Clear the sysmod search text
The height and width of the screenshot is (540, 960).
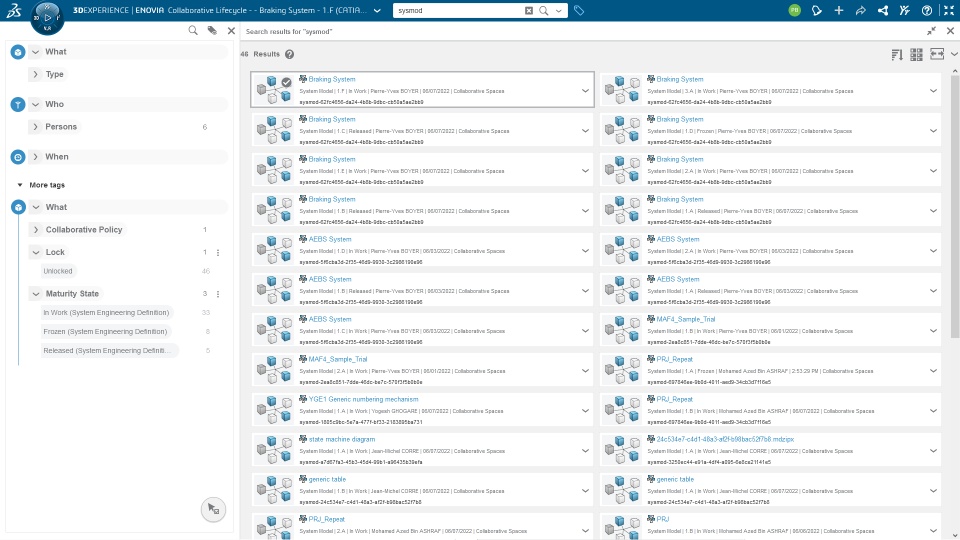(529, 10)
